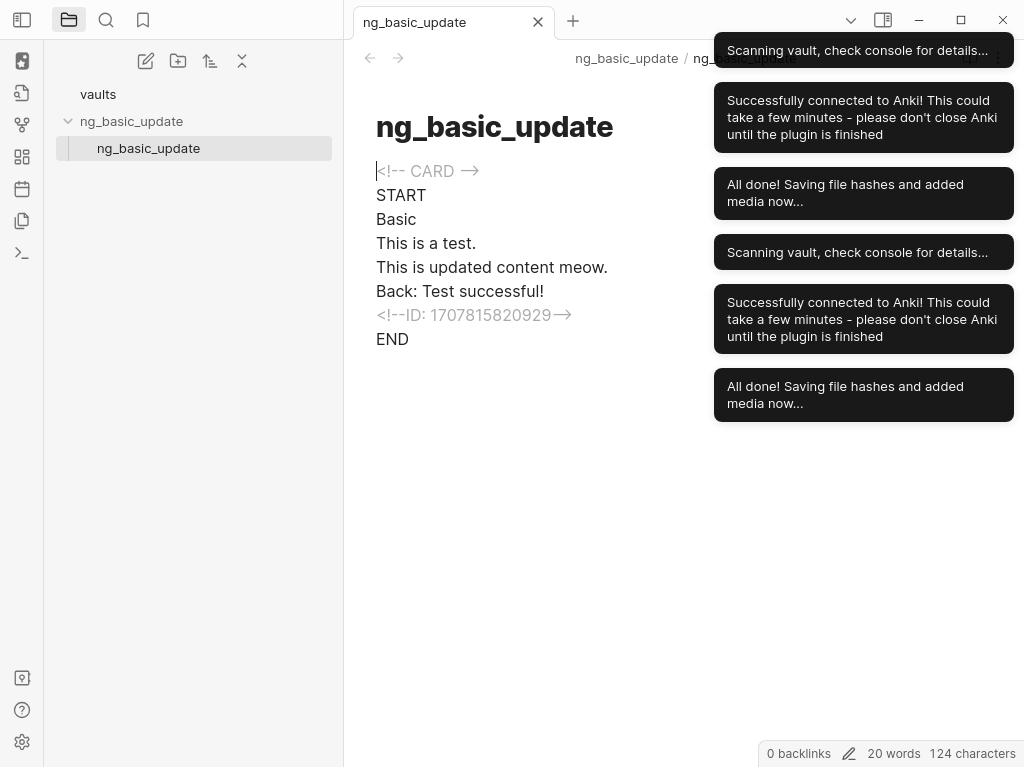This screenshot has width=1024, height=767.
Task: Switch to the Bookmarks sidebar tab
Action: [143, 20]
